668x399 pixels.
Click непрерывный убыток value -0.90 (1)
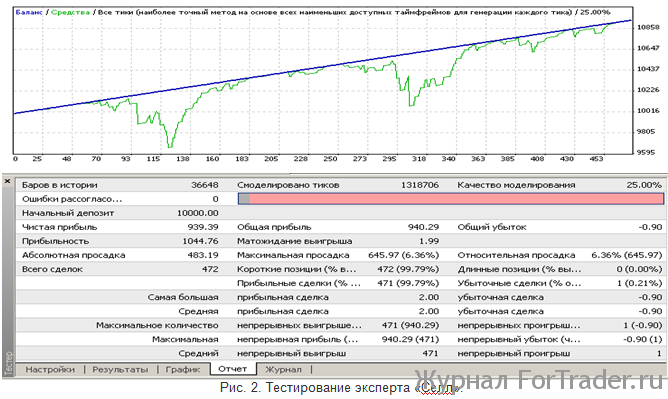click(642, 339)
